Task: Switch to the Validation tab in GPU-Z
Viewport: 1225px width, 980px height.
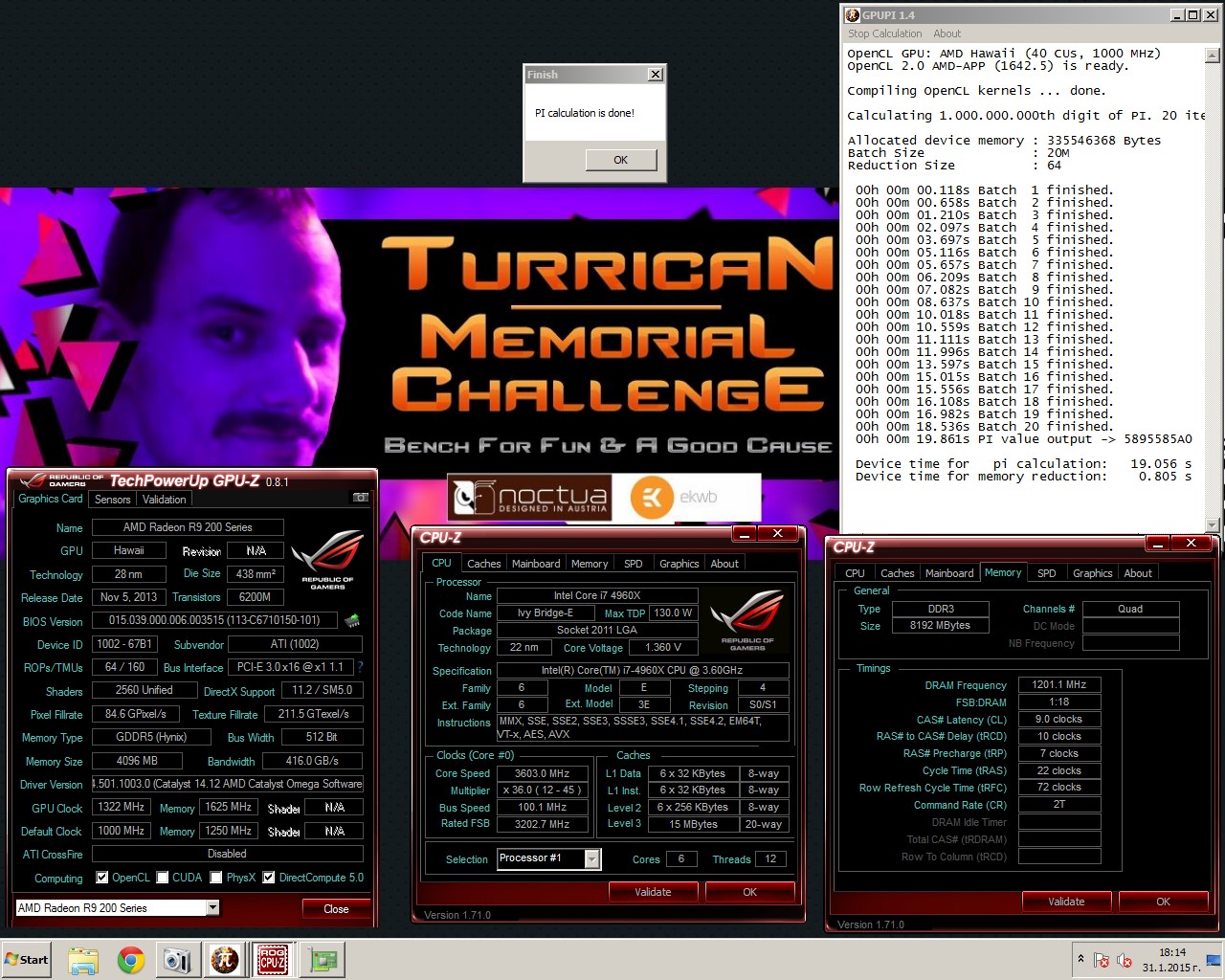Action: (165, 500)
